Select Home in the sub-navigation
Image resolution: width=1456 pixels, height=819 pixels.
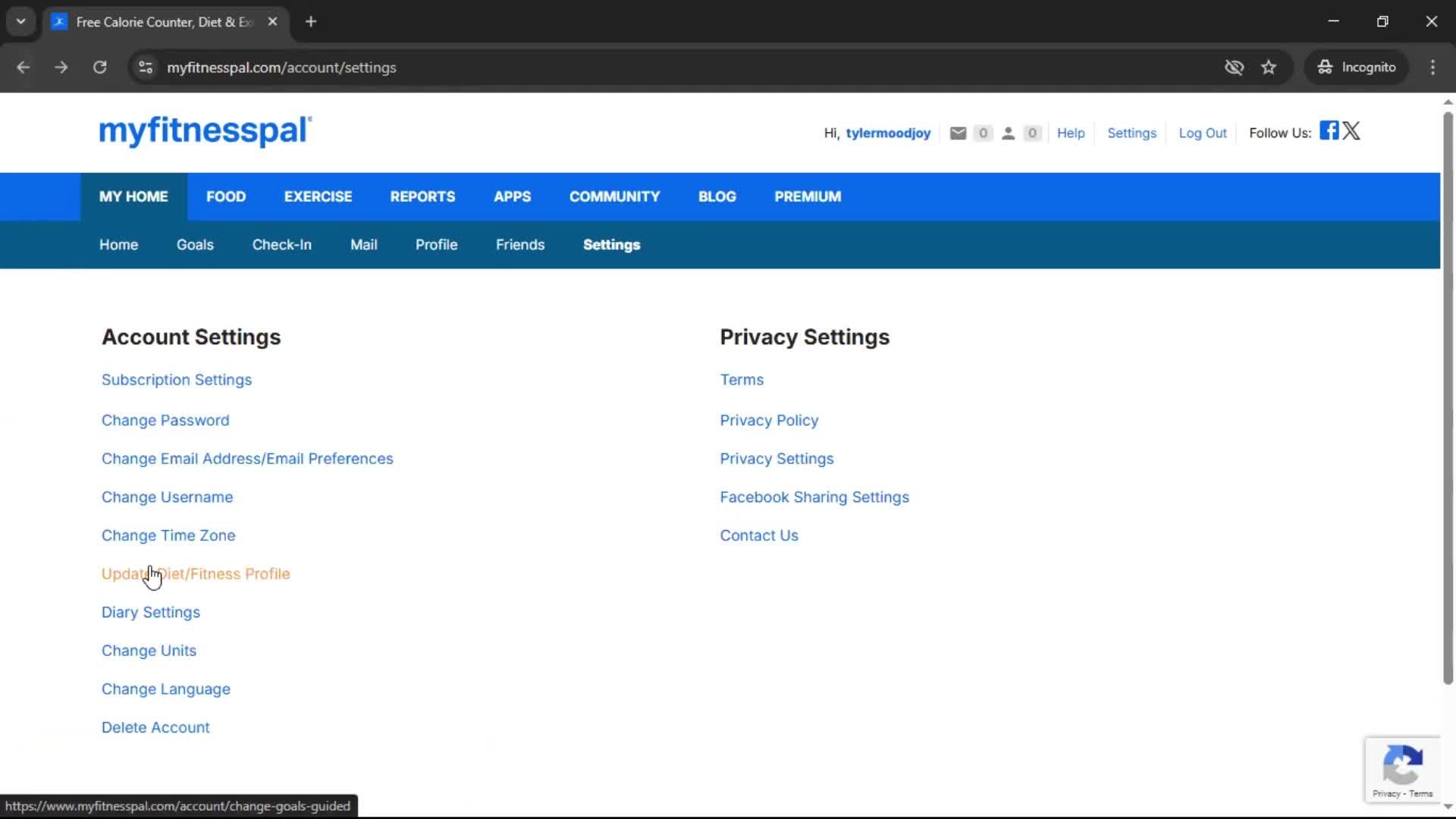[x=119, y=245]
